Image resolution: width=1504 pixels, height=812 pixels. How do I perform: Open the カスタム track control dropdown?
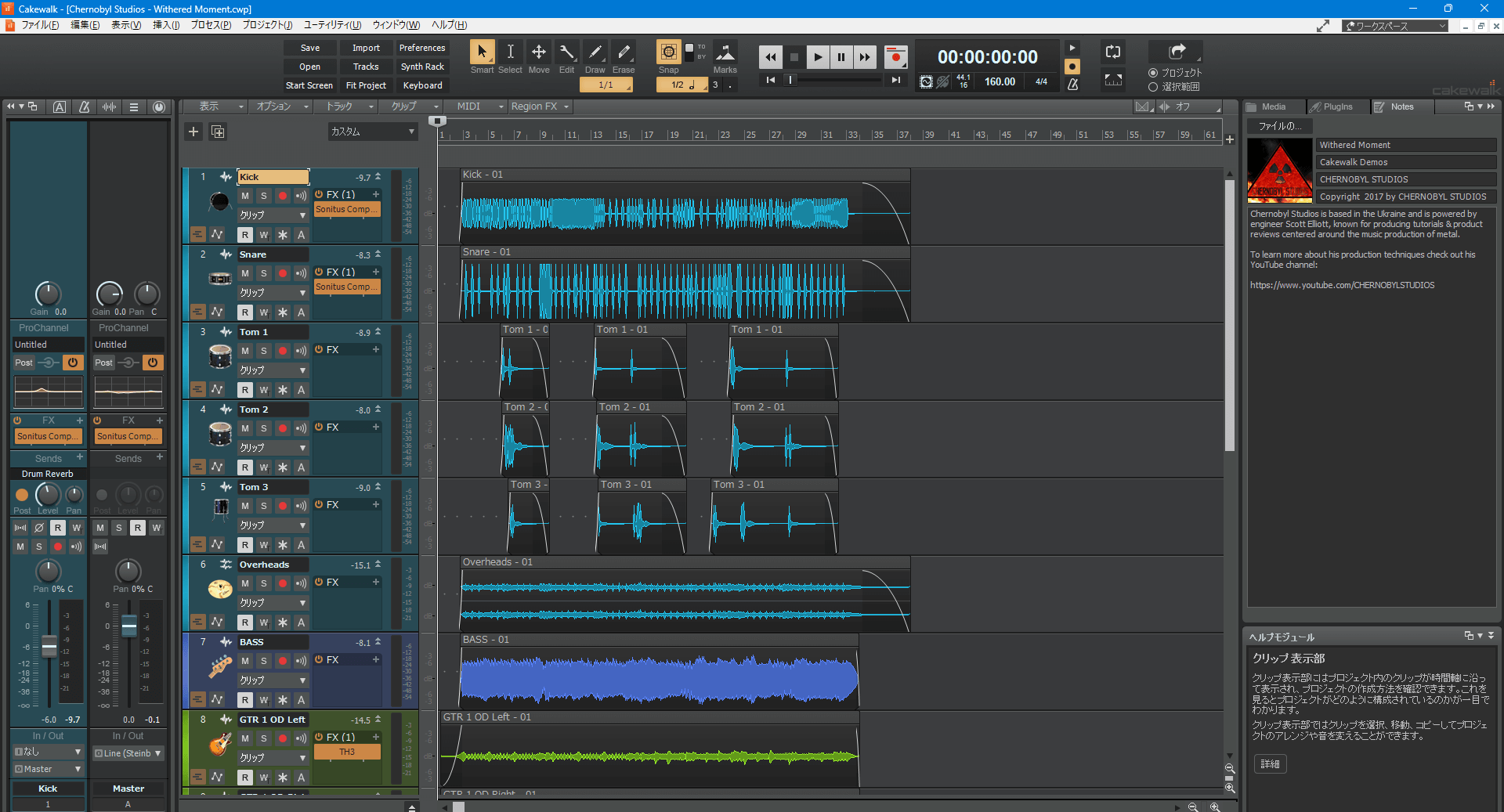[x=372, y=132]
